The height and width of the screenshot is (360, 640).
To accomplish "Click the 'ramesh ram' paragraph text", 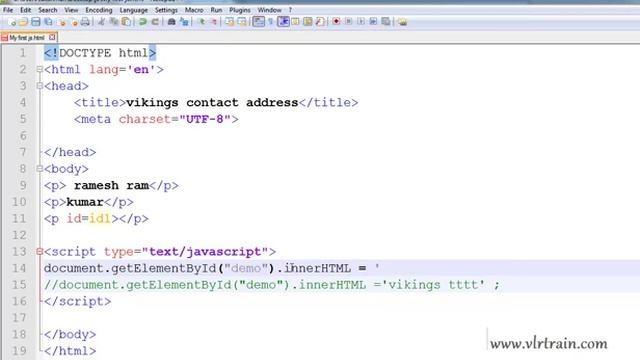I will click(111, 185).
